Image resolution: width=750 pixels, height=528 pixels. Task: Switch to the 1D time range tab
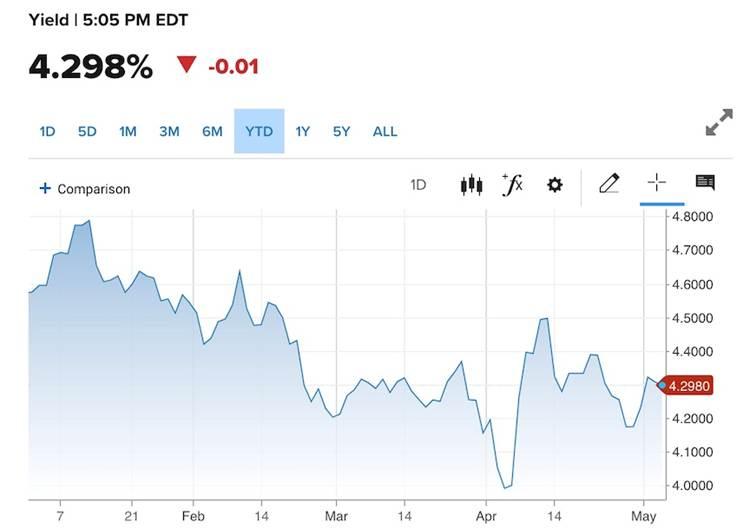(47, 132)
